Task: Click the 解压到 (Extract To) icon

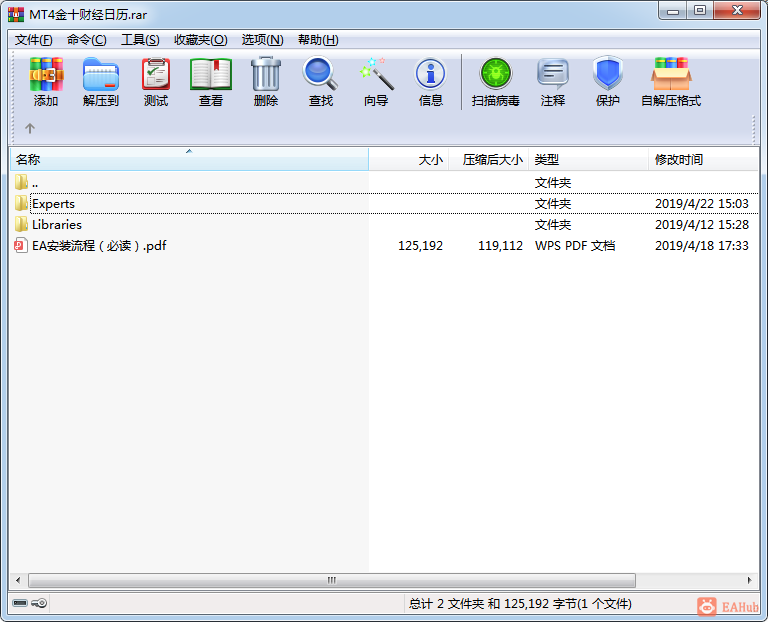Action: point(101,74)
